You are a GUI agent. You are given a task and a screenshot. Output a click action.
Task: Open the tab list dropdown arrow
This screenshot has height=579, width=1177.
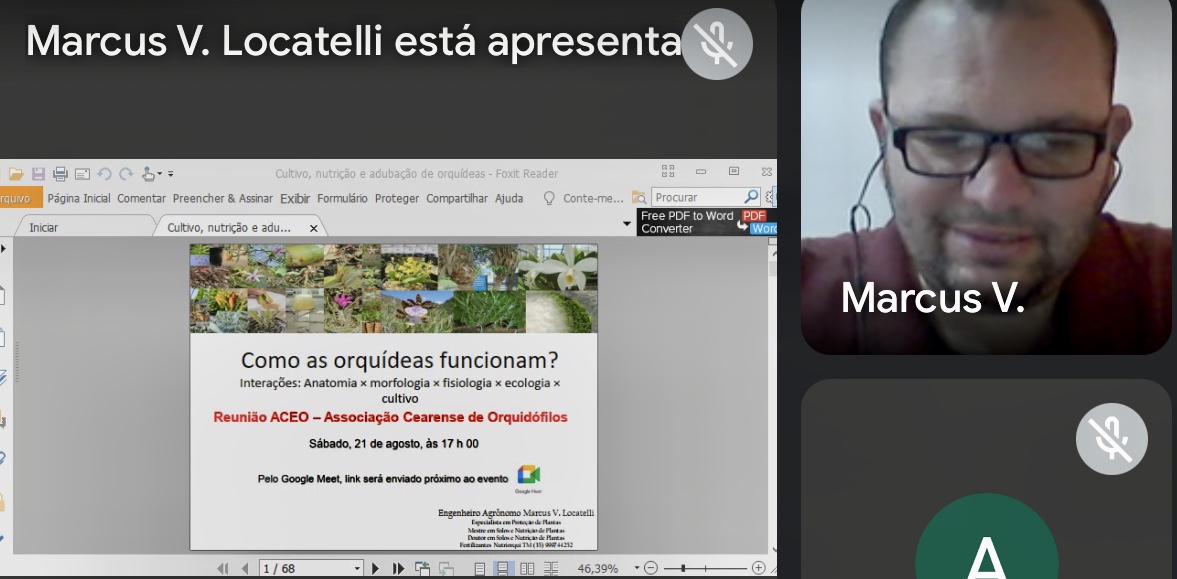[x=627, y=224]
